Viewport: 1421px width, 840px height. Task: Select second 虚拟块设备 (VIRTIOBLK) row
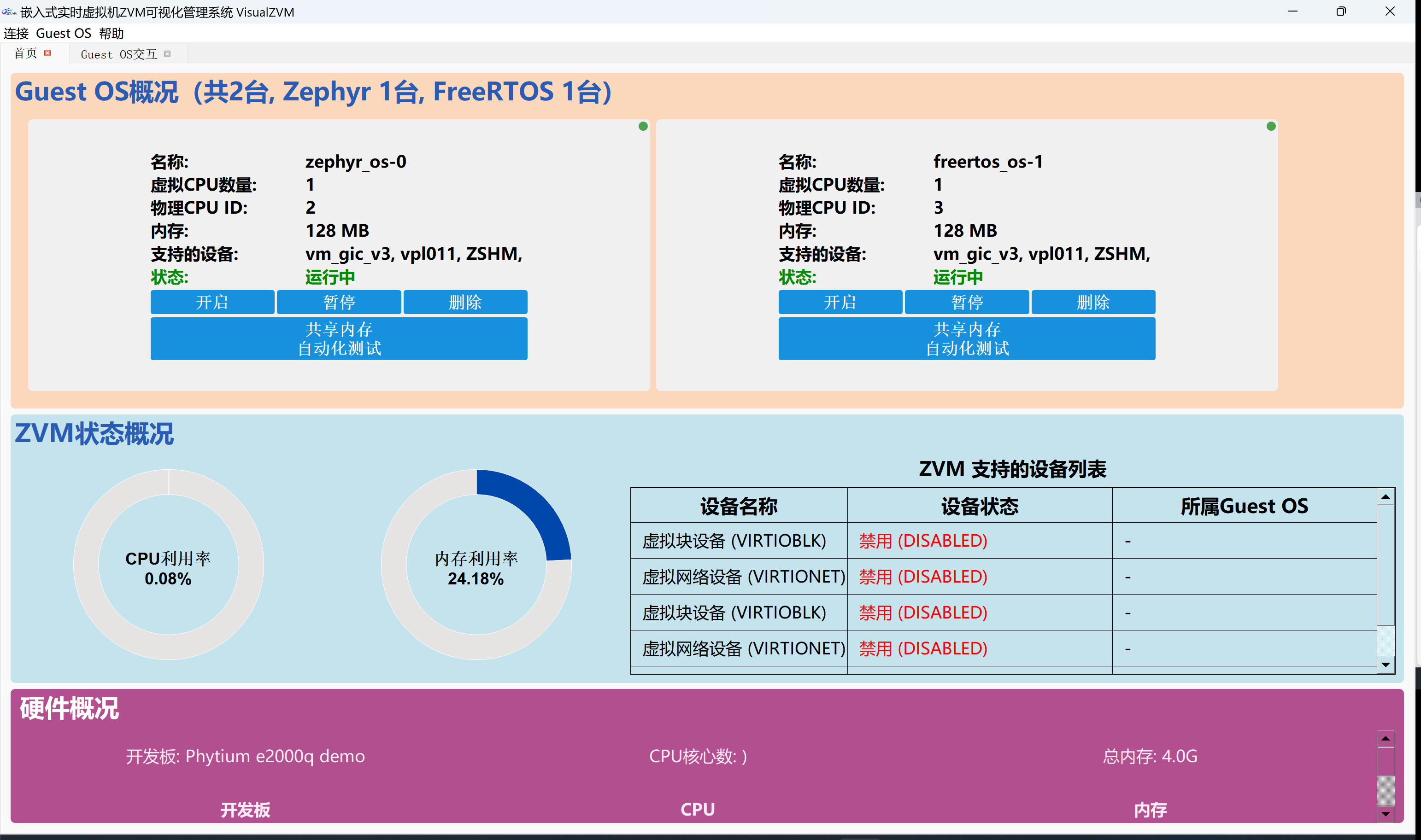[x=1004, y=612]
